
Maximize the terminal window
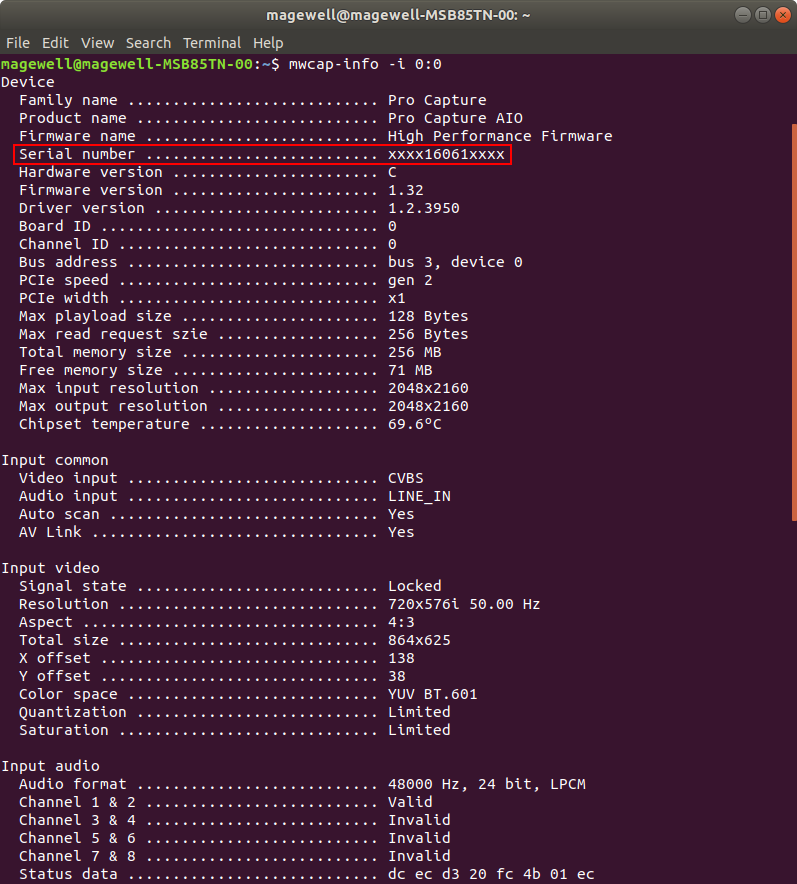(x=763, y=15)
